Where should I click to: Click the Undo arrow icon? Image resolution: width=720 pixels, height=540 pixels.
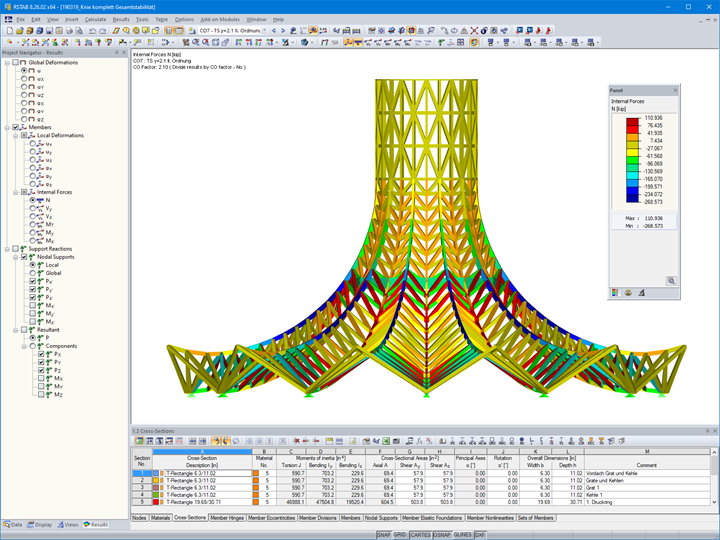(92, 31)
